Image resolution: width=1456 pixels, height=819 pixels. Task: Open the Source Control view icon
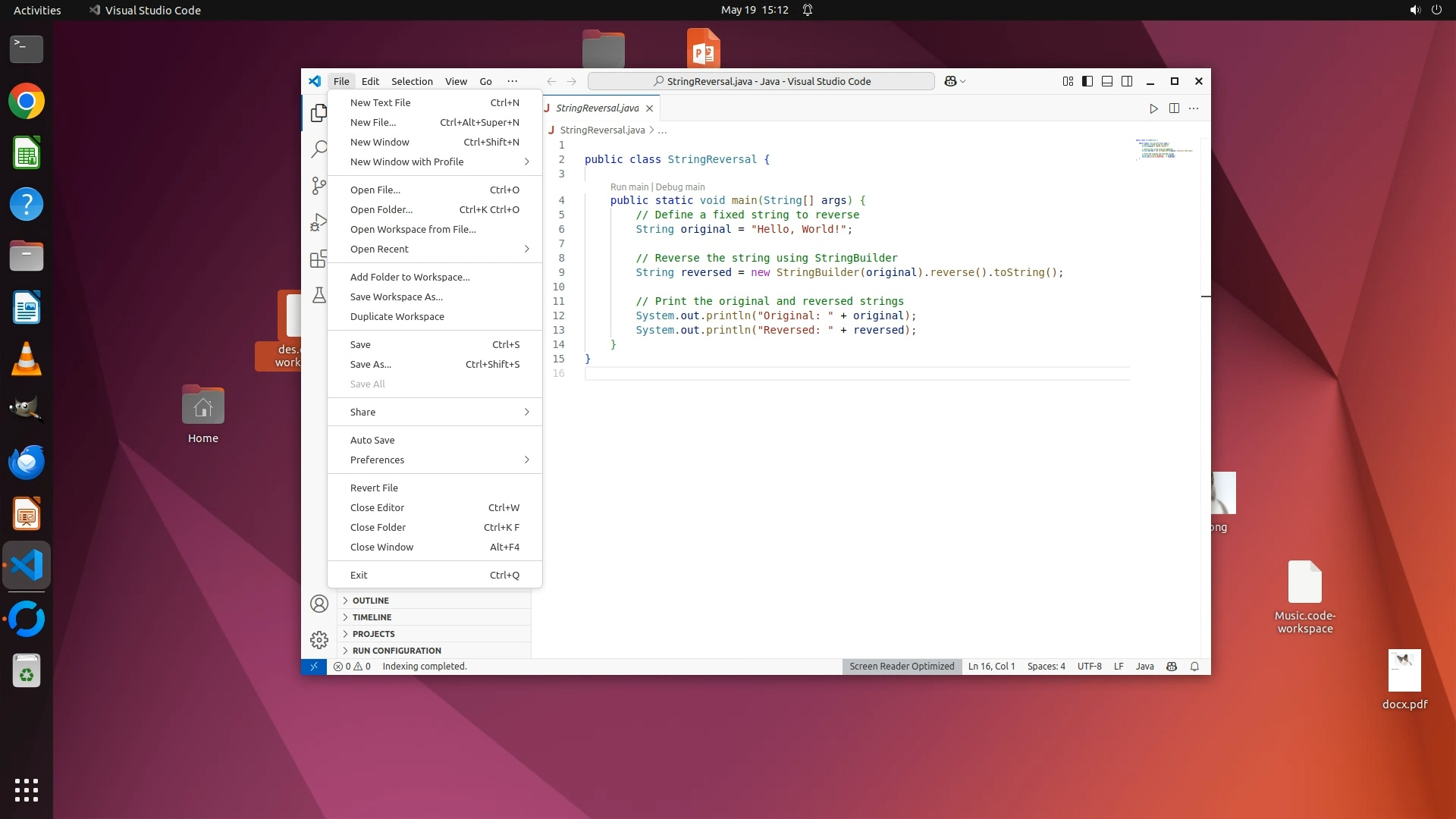click(318, 186)
